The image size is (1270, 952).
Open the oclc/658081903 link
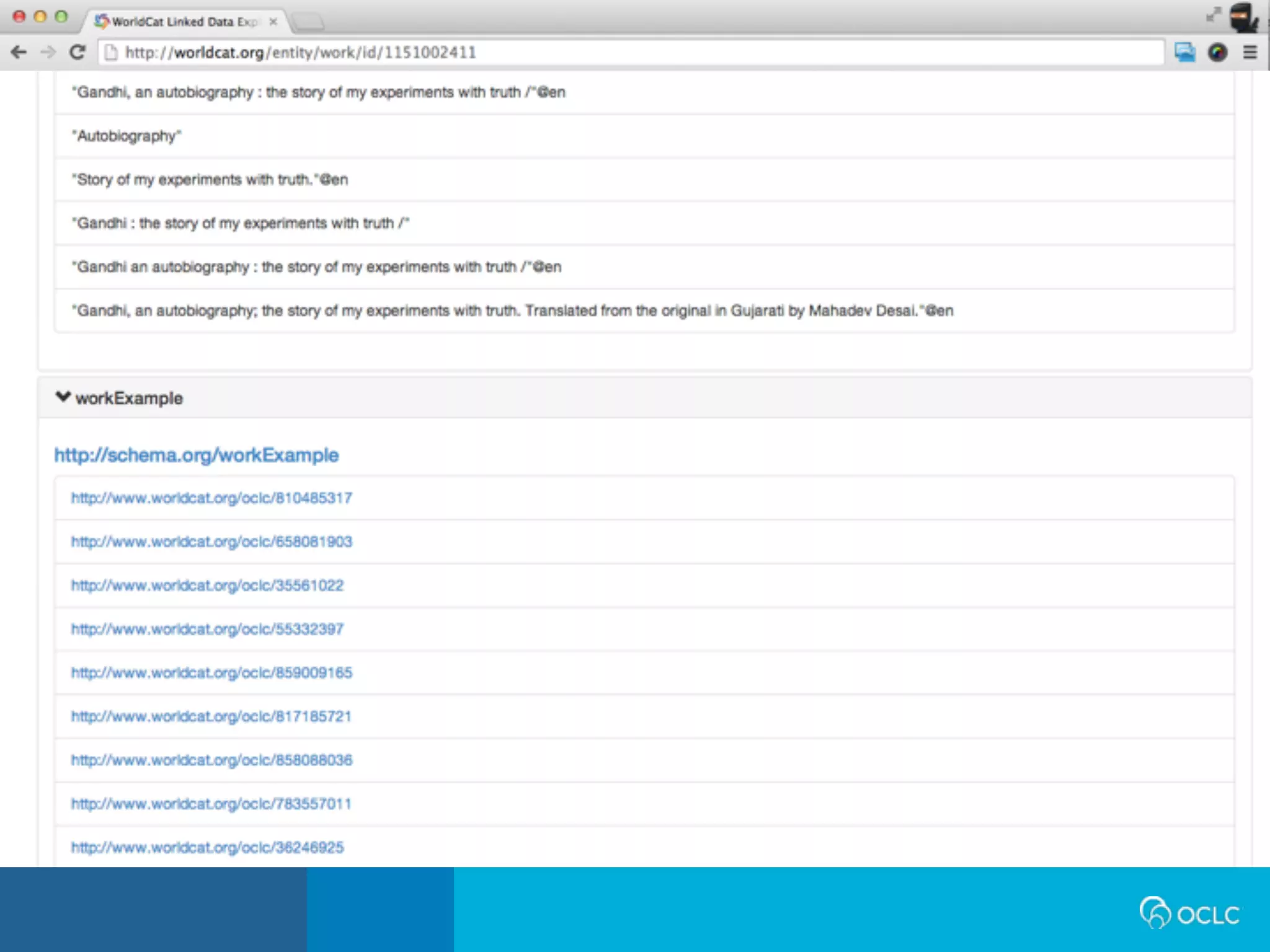click(x=211, y=542)
